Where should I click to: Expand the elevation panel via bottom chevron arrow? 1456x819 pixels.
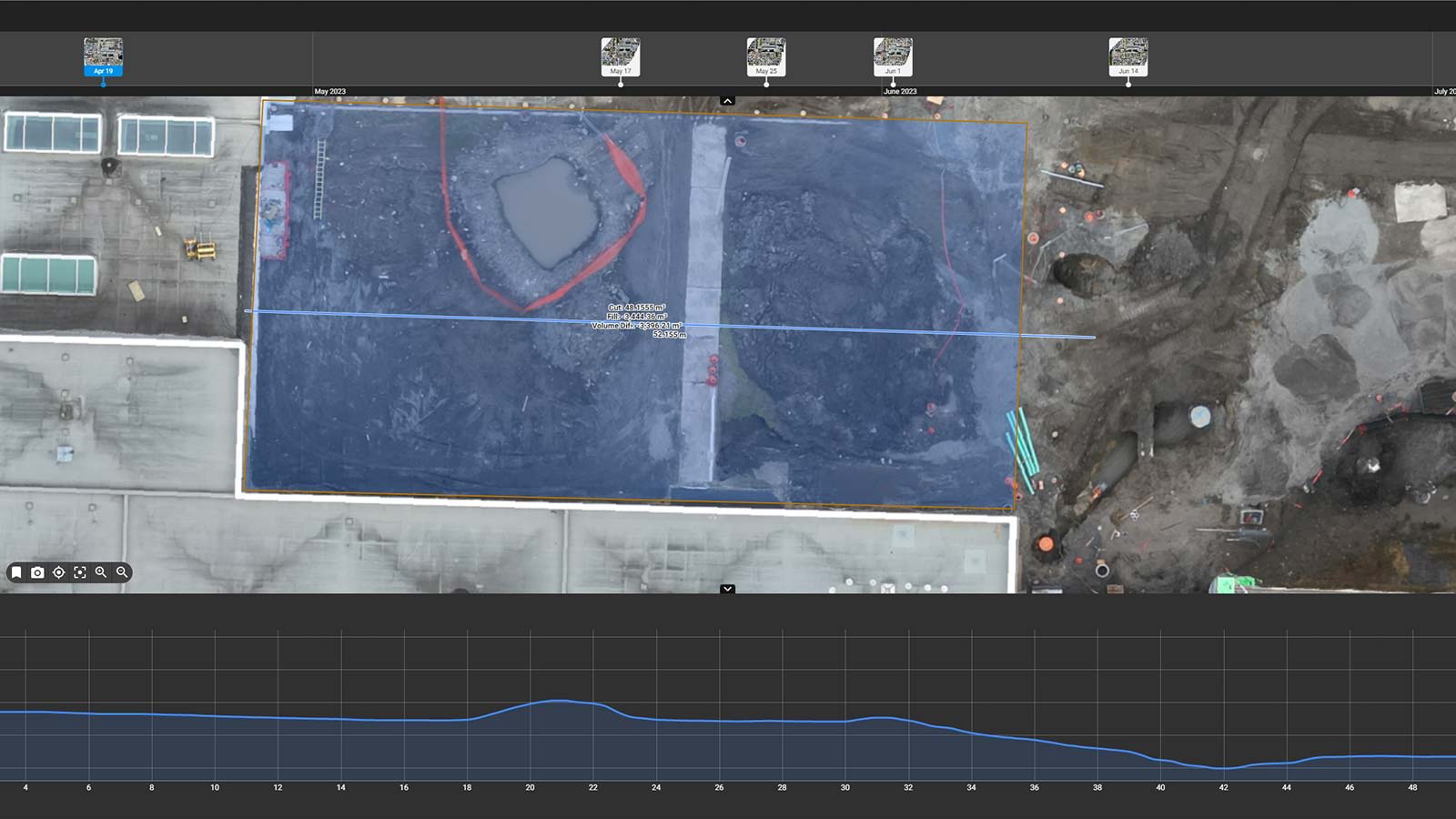727,589
